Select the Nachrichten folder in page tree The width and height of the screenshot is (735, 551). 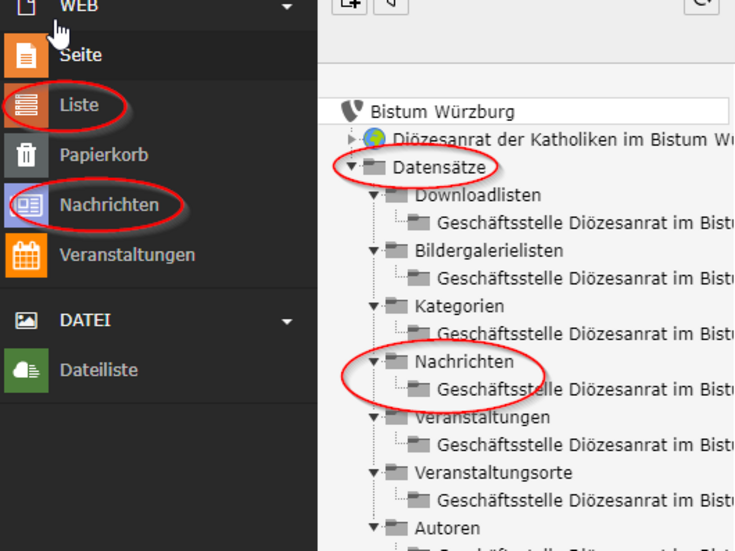pos(464,361)
